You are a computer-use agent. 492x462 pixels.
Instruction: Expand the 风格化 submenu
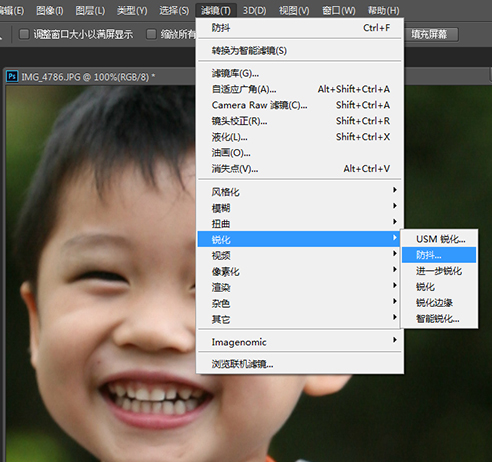[300, 192]
